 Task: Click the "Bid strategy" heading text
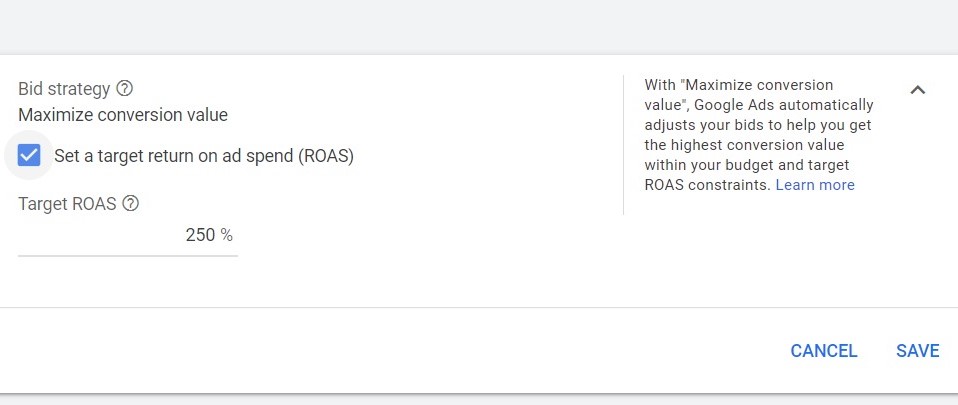click(64, 89)
